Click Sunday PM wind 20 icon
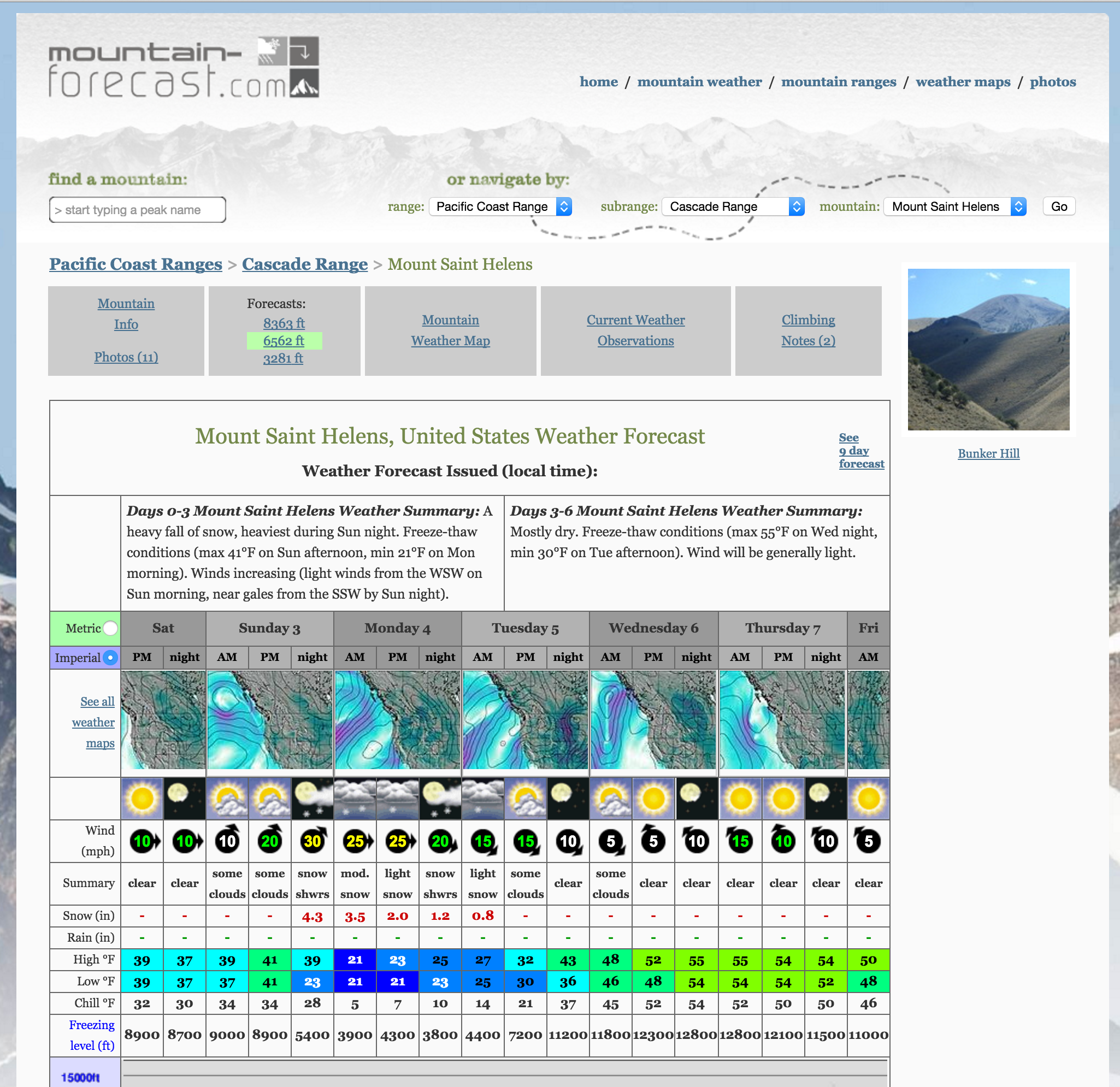This screenshot has width=1120, height=1087. click(270, 840)
